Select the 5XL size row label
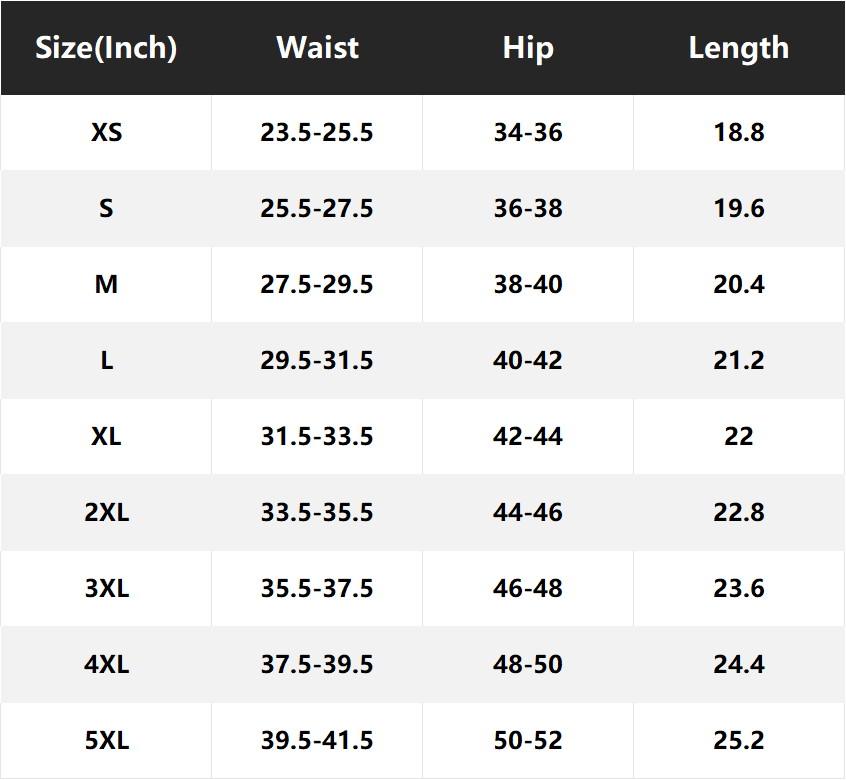Image resolution: width=846 pixels, height=780 pixels. (106, 741)
